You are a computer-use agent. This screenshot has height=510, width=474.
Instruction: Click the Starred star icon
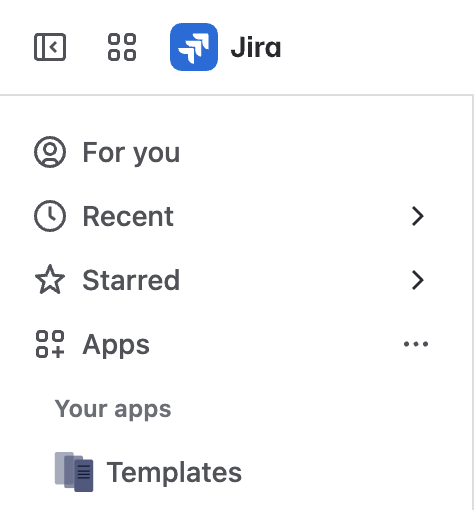[x=50, y=280]
